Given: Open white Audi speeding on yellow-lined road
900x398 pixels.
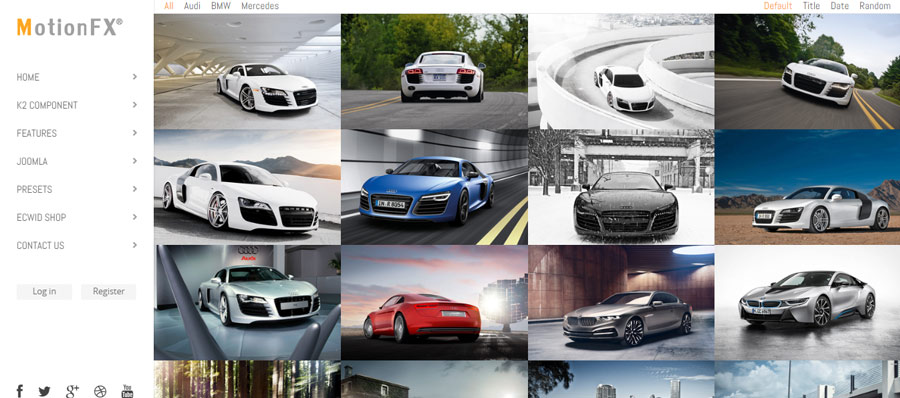Looking at the screenshot, I should pyautogui.click(x=808, y=72).
